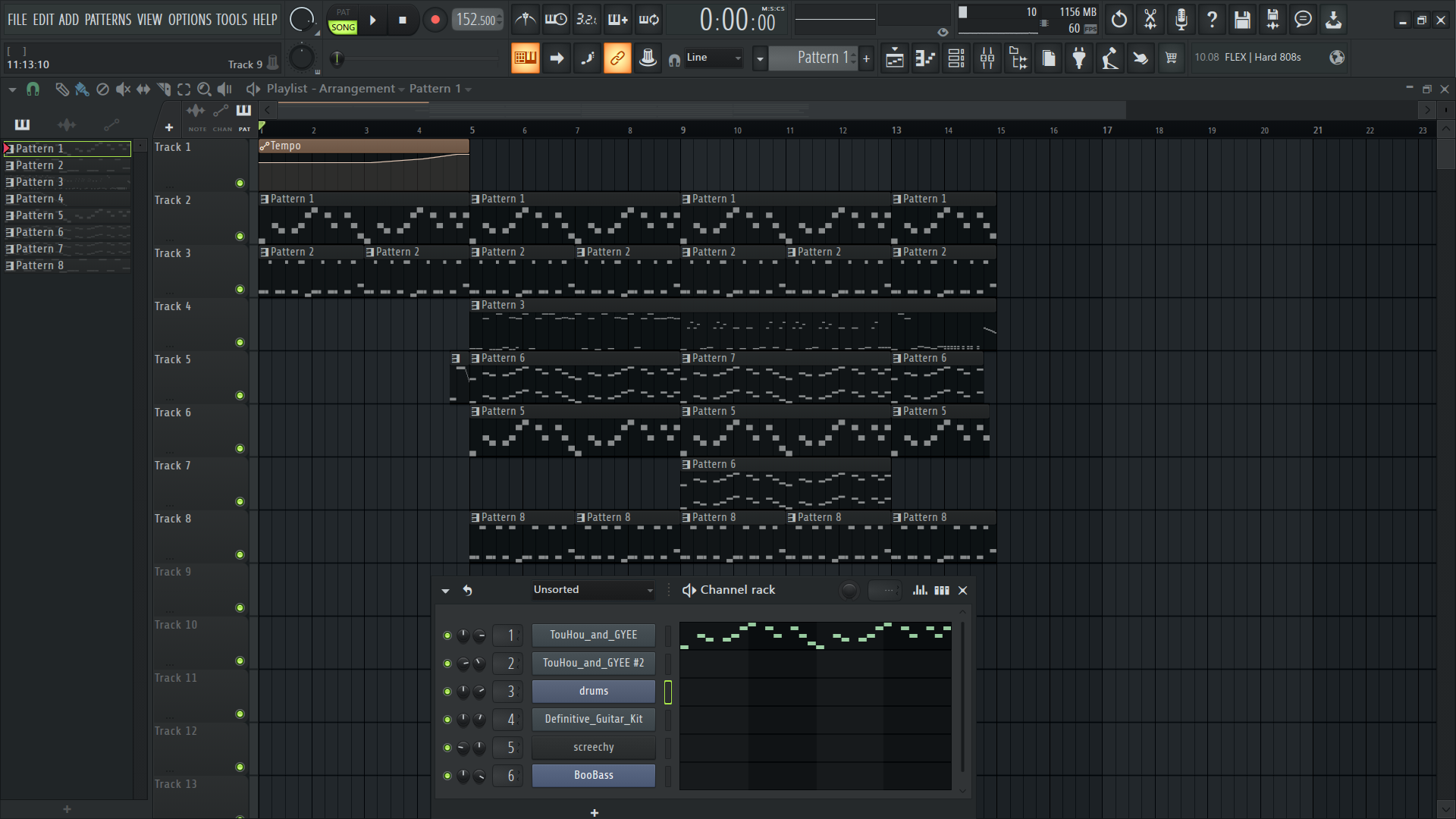The height and width of the screenshot is (819, 1456).
Task: Click the Undo history icon
Action: tap(1119, 20)
